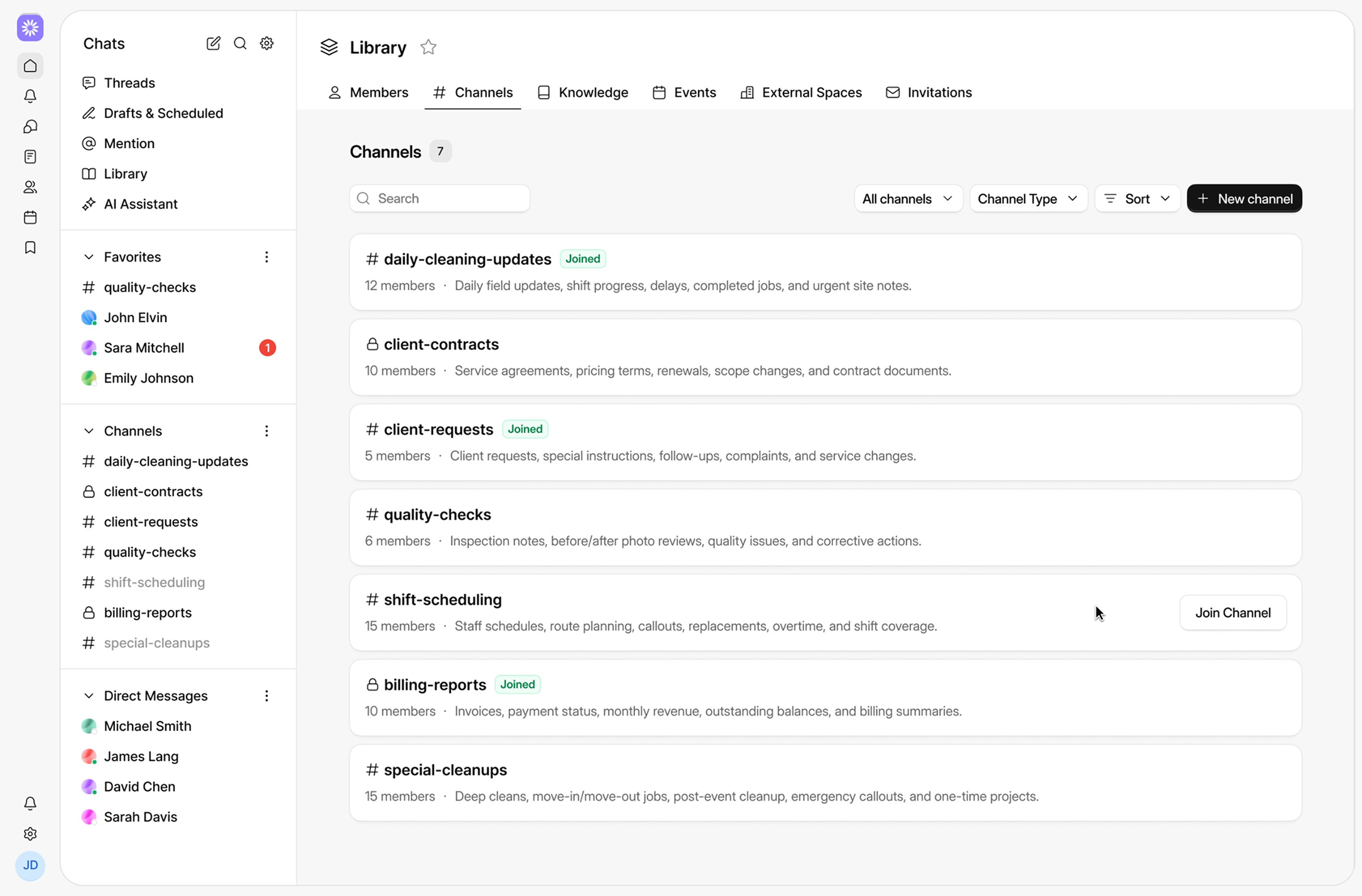Open notifications via the bell icon

[x=30, y=96]
